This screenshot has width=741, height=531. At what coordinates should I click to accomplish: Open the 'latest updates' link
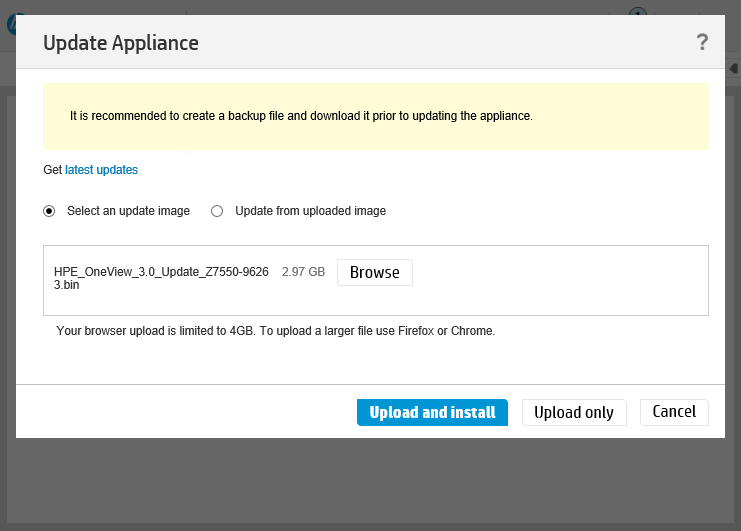(101, 170)
